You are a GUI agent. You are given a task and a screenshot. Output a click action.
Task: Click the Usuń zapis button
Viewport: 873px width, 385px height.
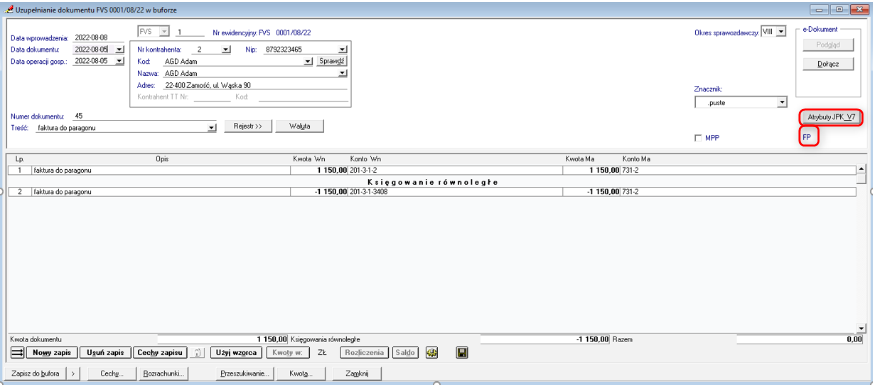click(106, 353)
